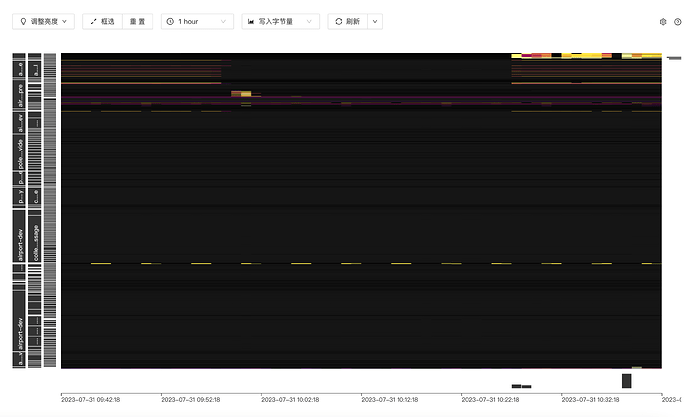Open the help question-mark icon
Screen dimensions: 690x417
[x=678, y=21]
